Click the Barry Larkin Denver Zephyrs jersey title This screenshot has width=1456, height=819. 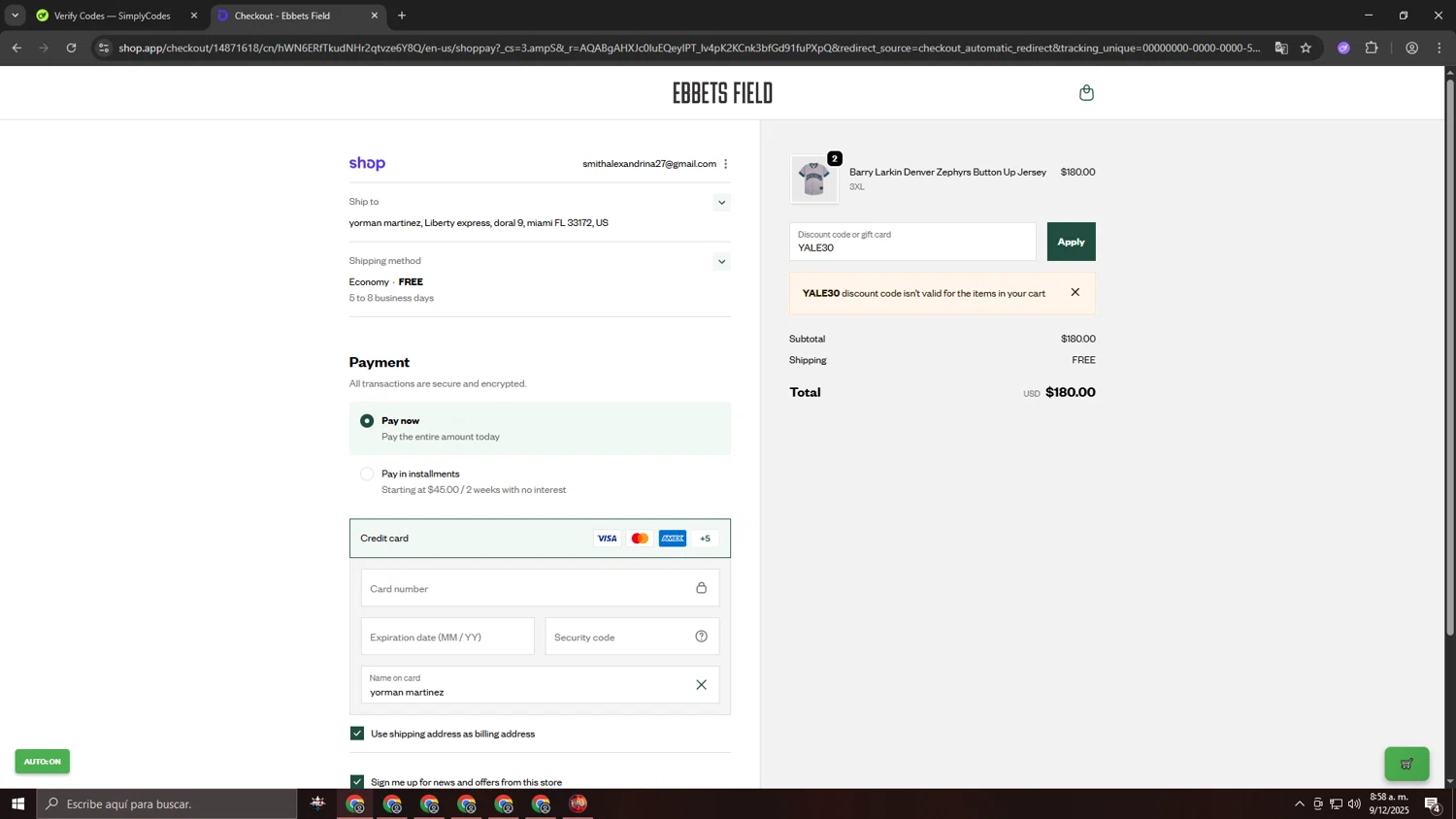coord(947,173)
